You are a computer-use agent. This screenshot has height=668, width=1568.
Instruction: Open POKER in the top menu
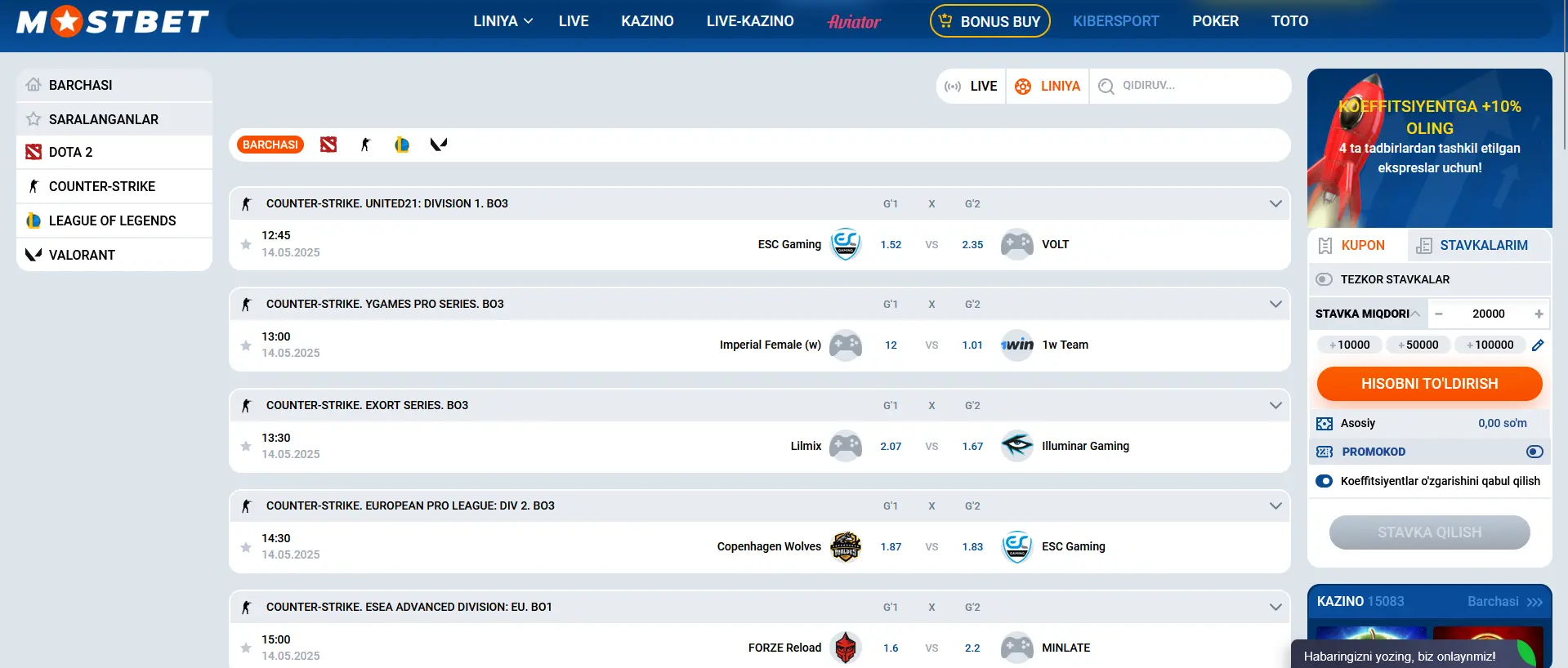[1215, 21]
